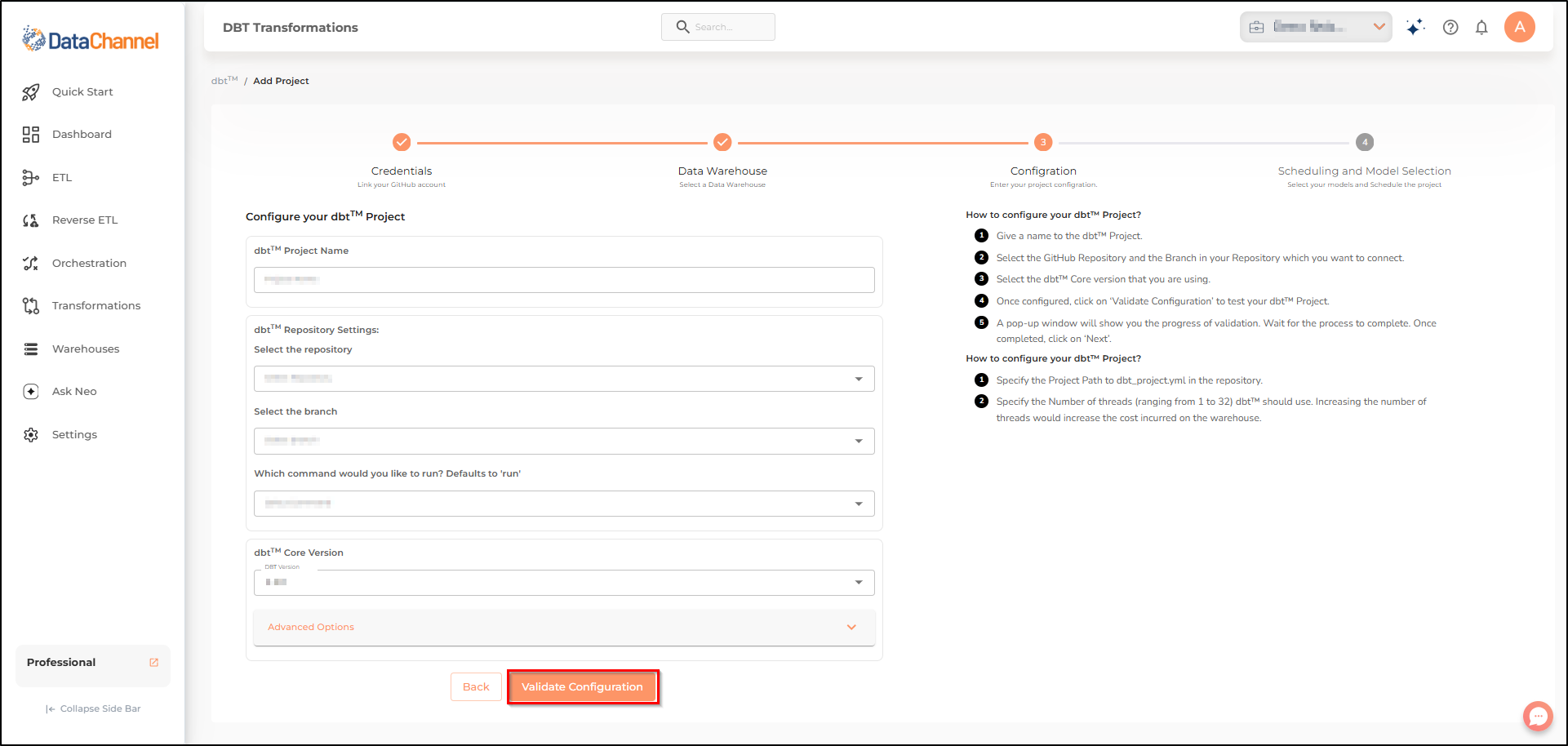
Task: Open the help question mark icon
Action: pyautogui.click(x=1450, y=27)
